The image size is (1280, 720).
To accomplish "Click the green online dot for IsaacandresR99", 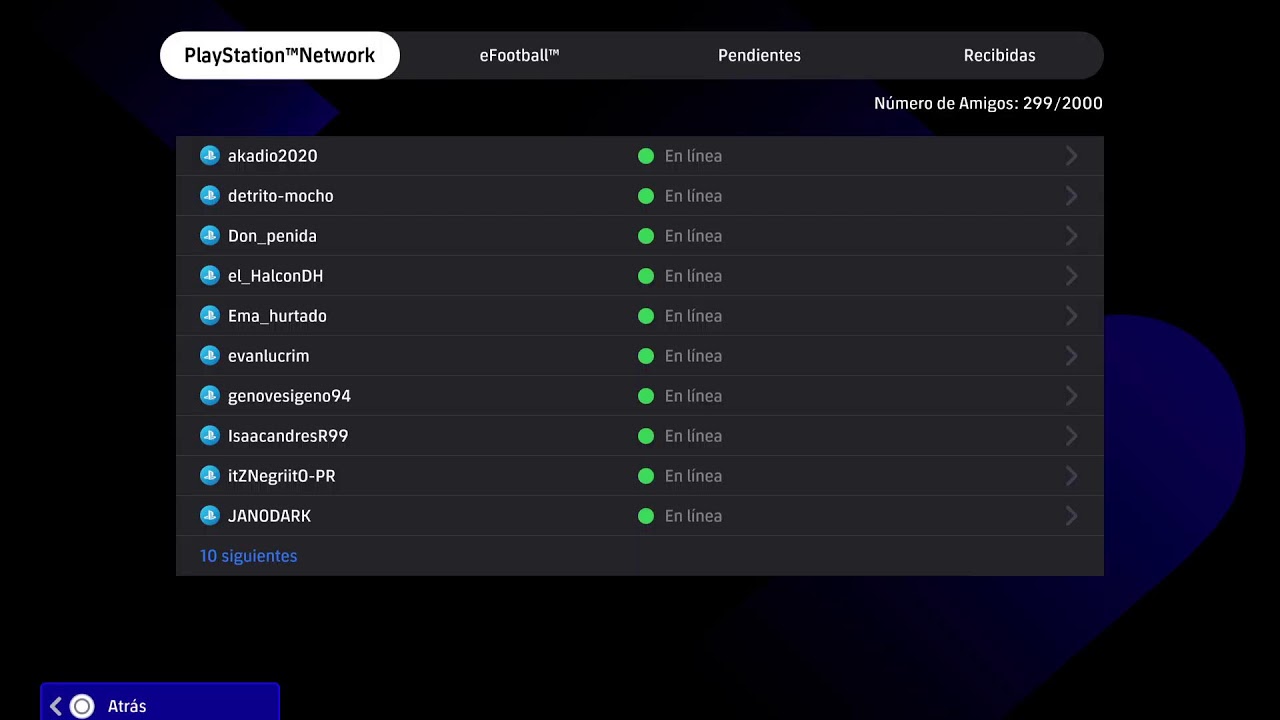I will pyautogui.click(x=646, y=436).
